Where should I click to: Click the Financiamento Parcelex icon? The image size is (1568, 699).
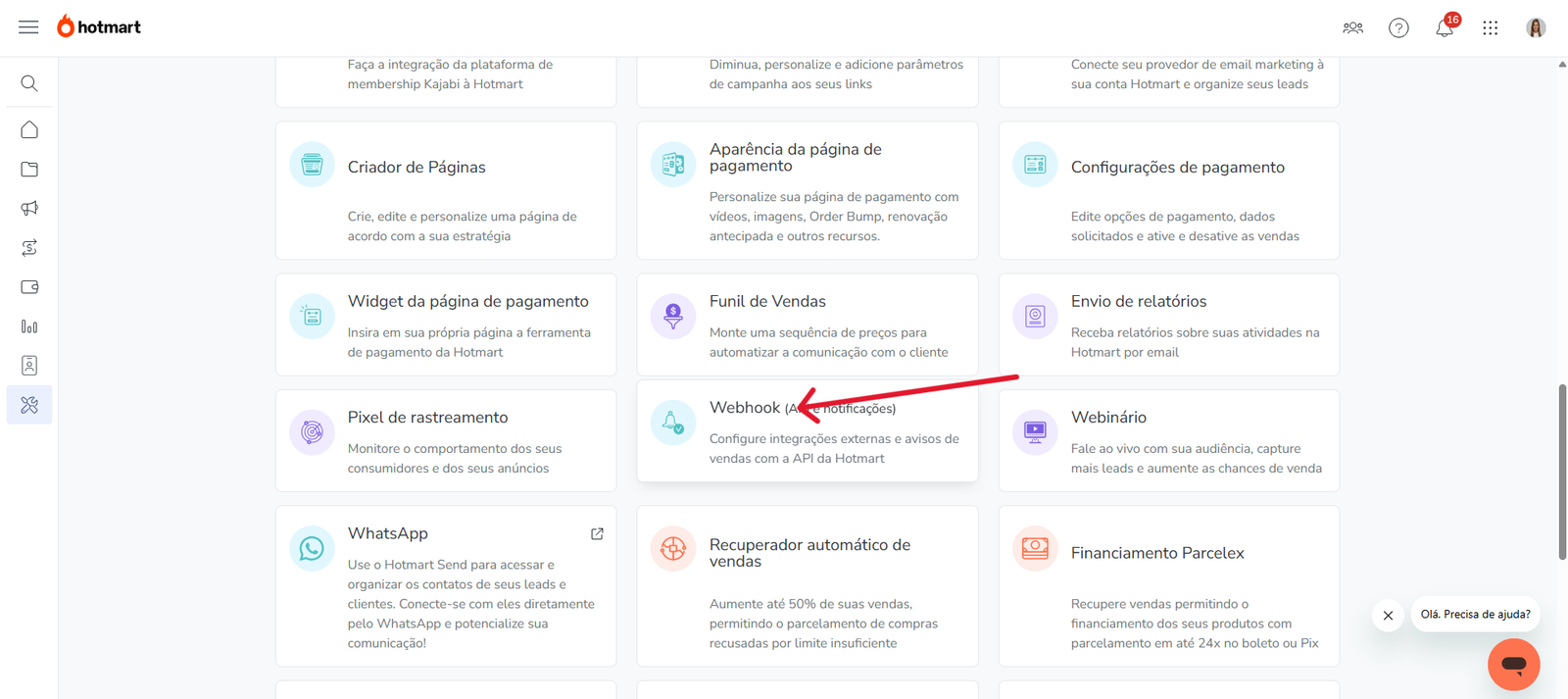pyautogui.click(x=1035, y=548)
